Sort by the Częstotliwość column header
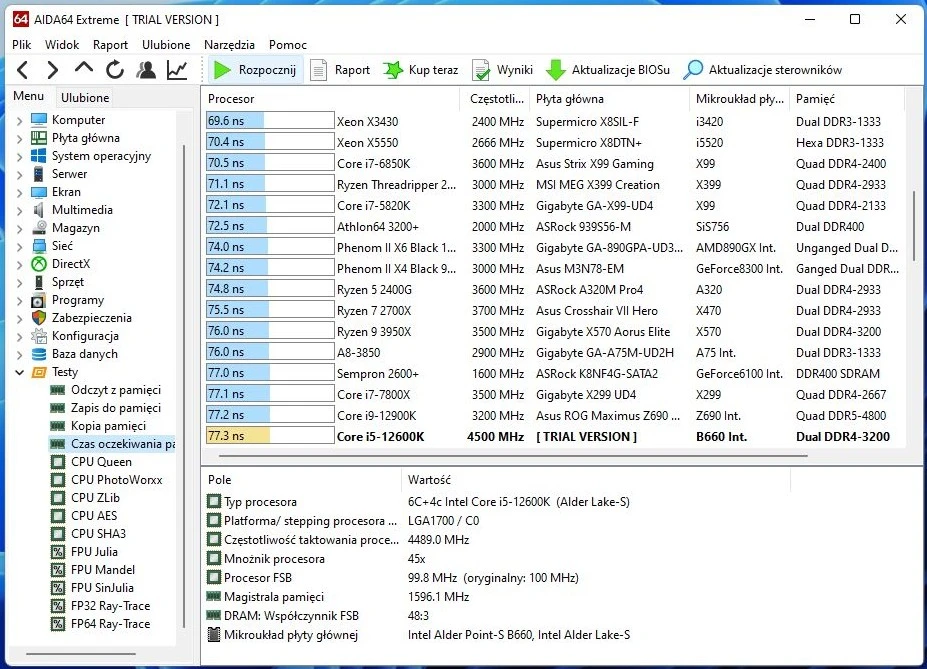 pyautogui.click(x=496, y=99)
